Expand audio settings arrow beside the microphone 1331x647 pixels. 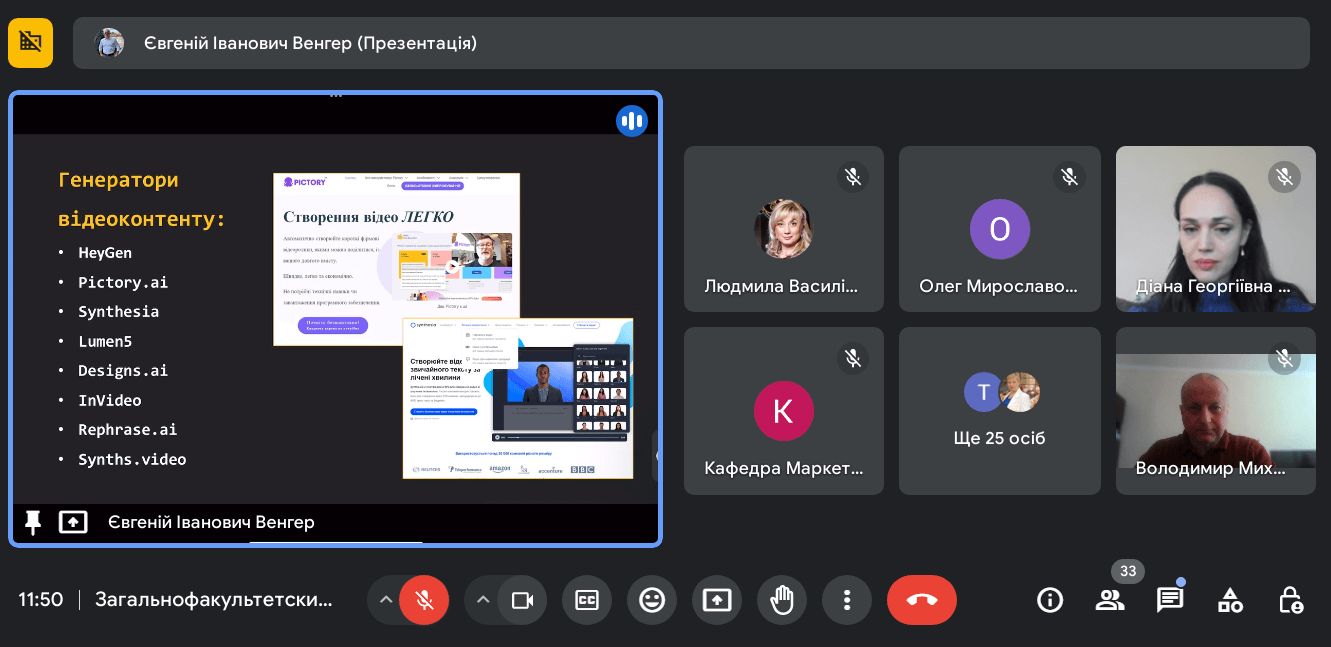(x=385, y=600)
